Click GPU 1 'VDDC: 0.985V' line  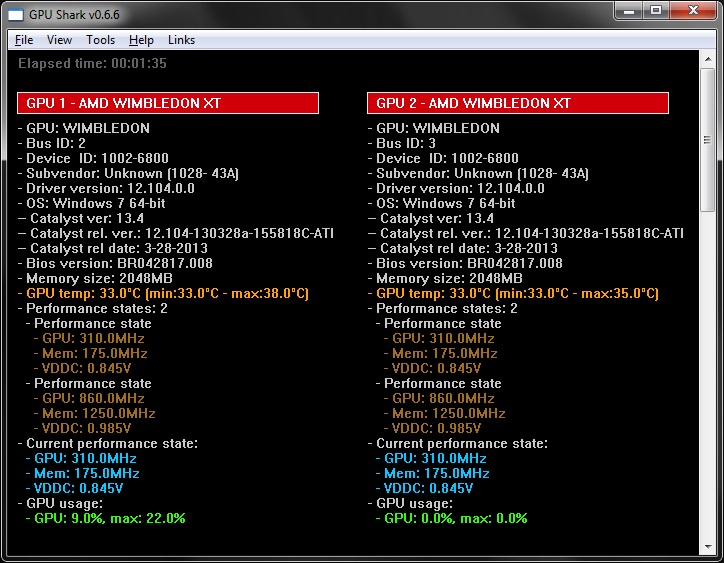click(x=82, y=429)
